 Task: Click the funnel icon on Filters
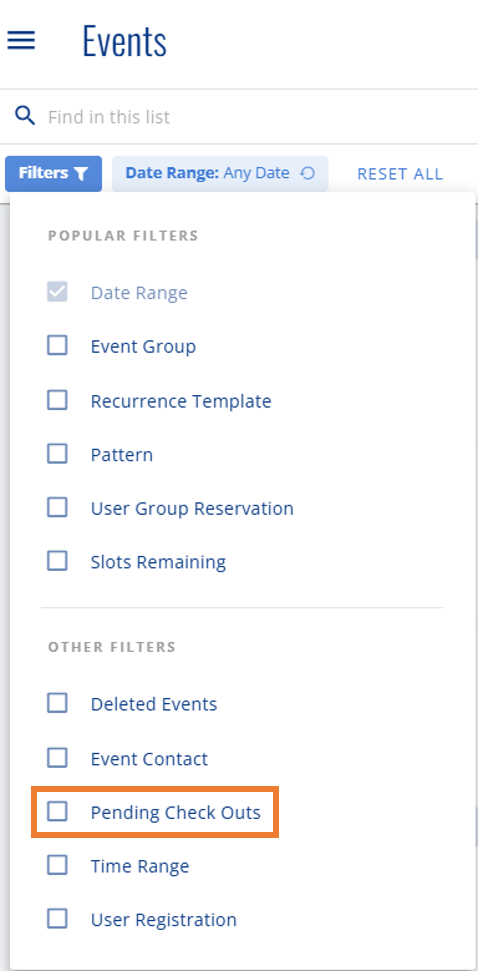pyautogui.click(x=81, y=174)
